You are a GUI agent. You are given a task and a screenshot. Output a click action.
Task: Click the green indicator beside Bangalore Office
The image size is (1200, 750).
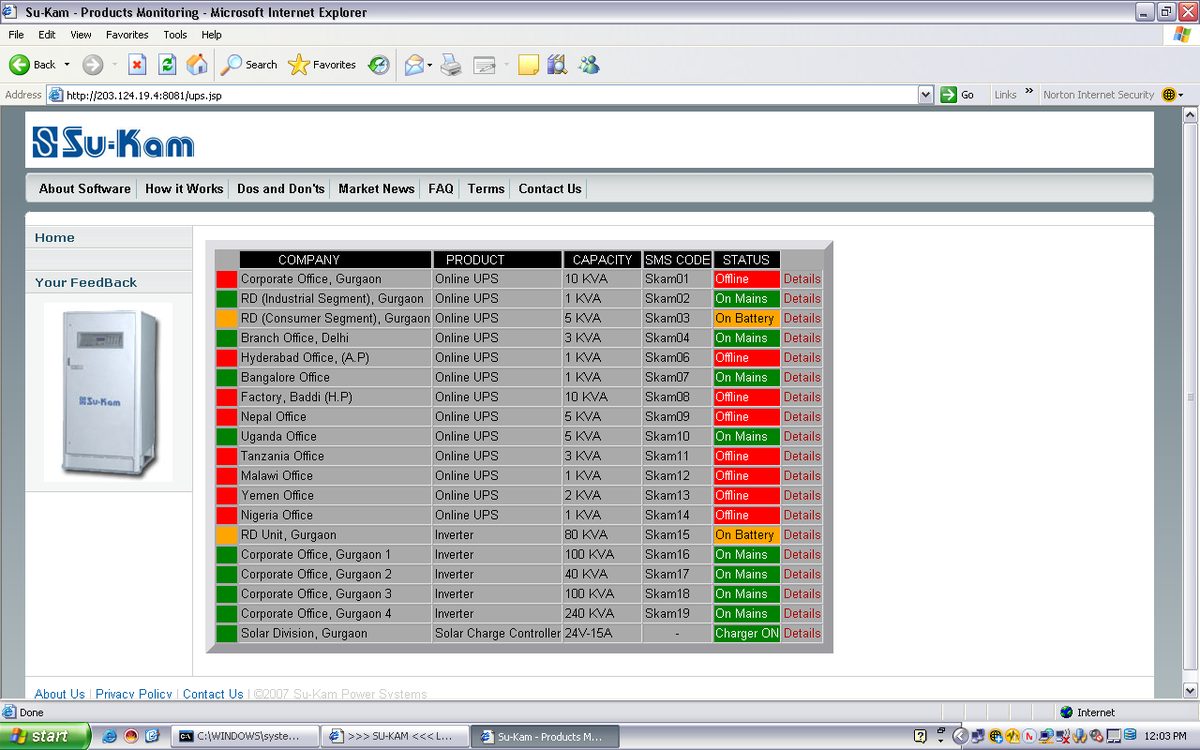(x=227, y=377)
